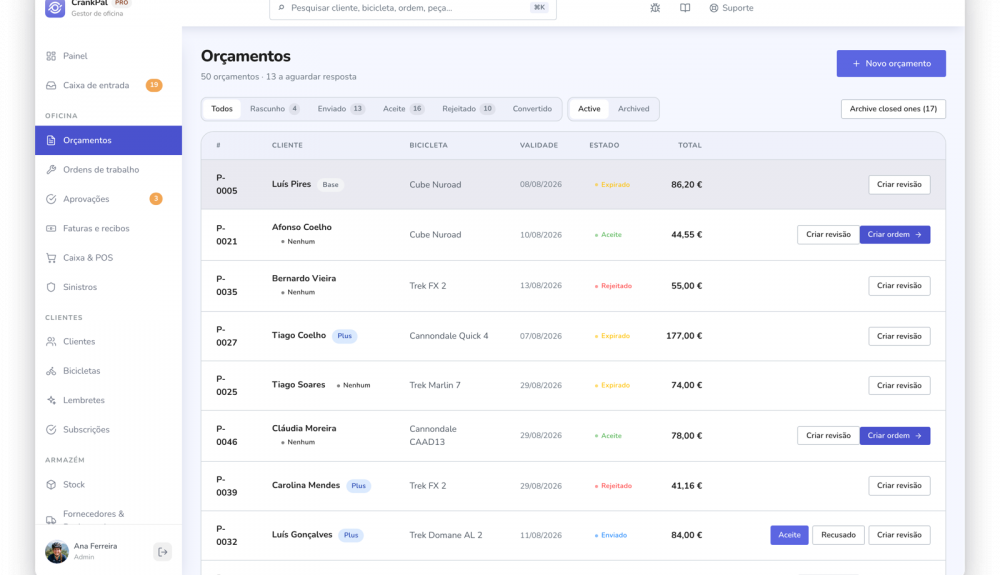Click the bug report icon in top bar

pos(655,8)
